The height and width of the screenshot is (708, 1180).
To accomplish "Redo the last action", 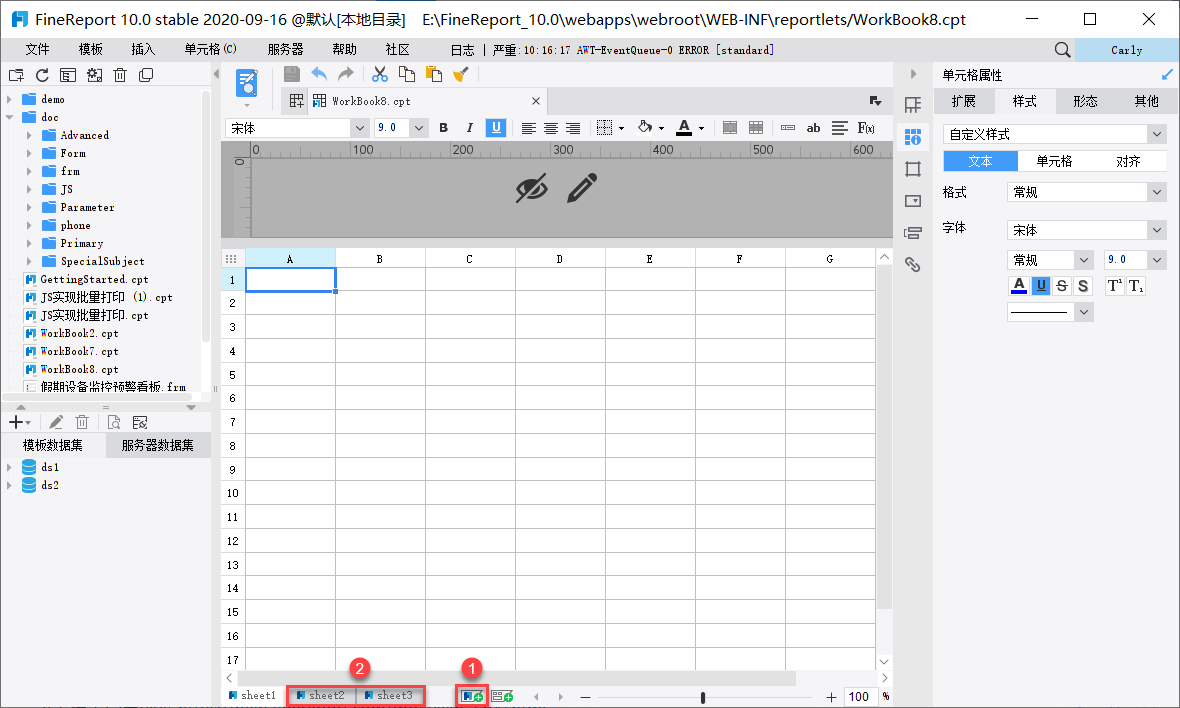I will point(345,74).
